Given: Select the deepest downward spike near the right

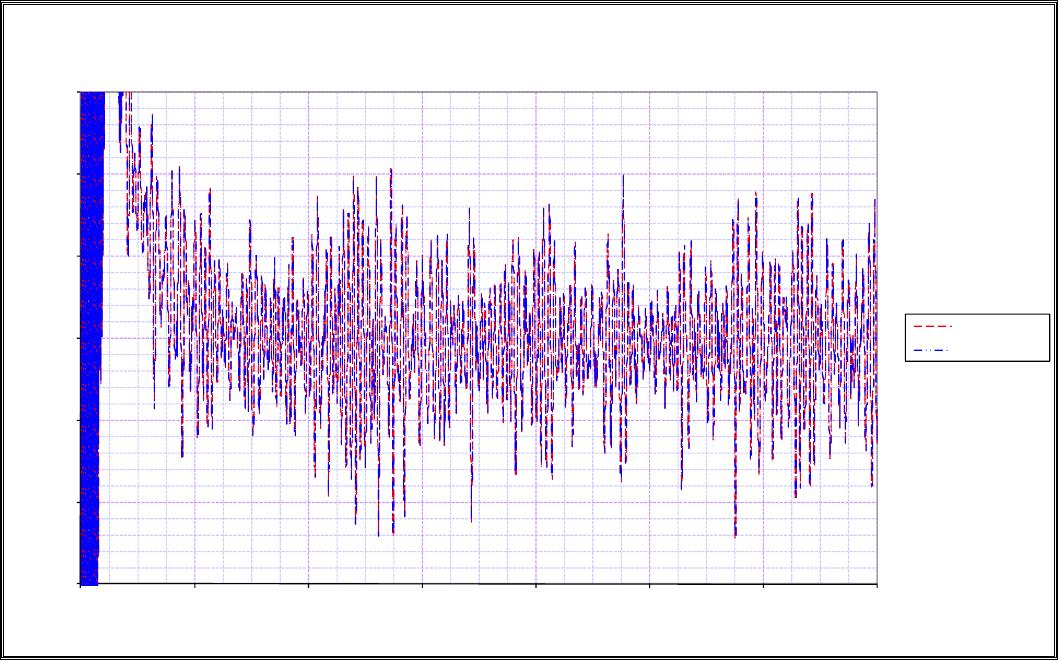Looking at the screenshot, I should [735, 536].
